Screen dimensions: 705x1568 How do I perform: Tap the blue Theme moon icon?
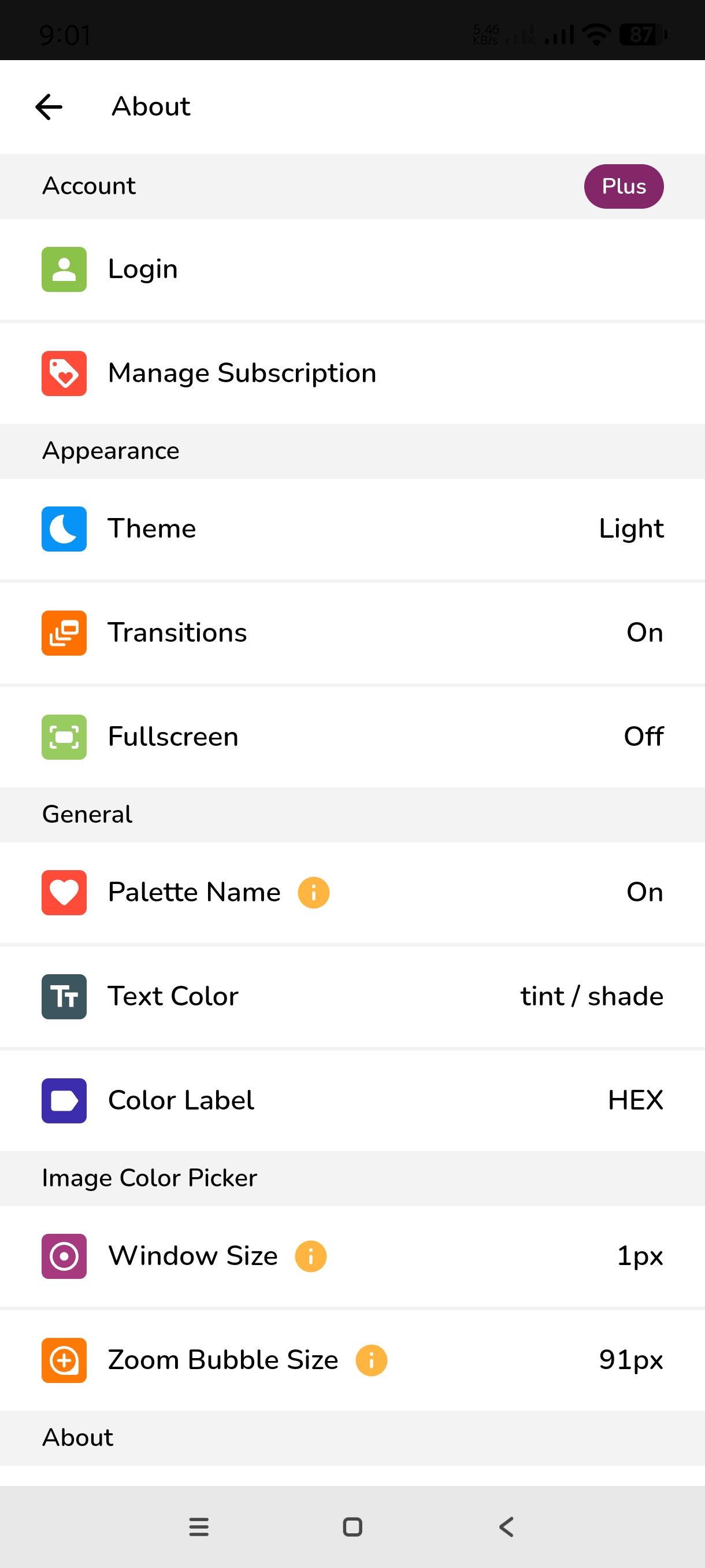[64, 528]
